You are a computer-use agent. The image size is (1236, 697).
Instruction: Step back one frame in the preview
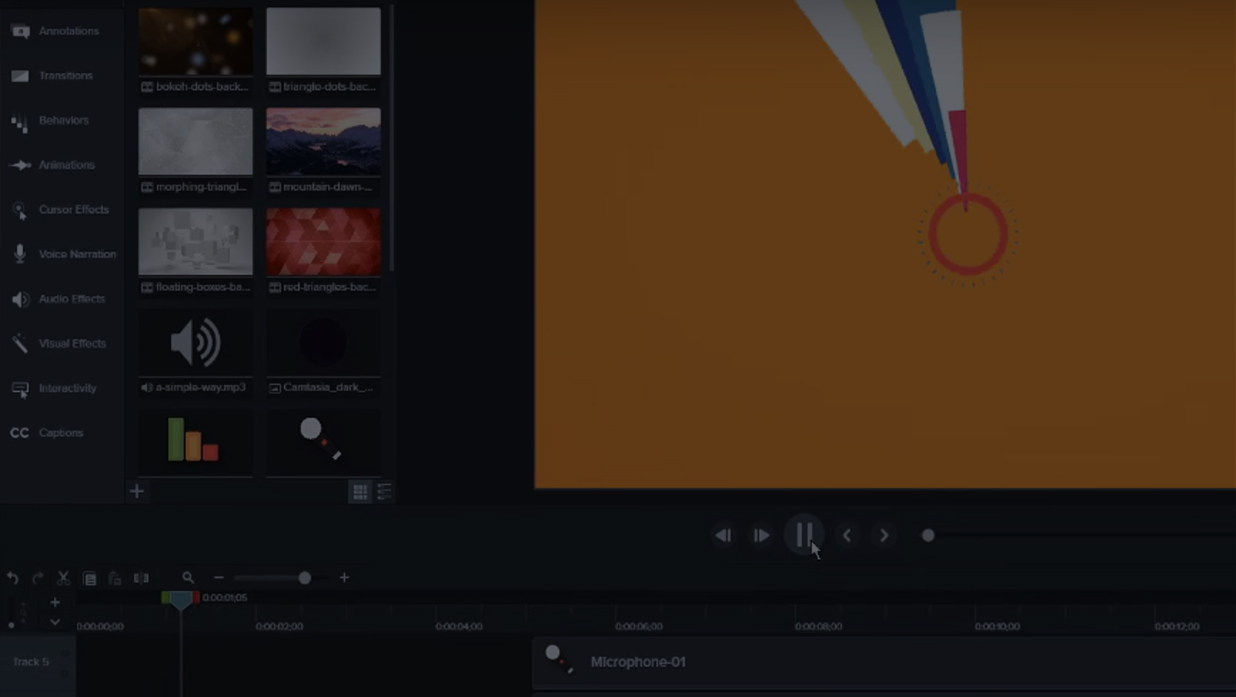(x=722, y=535)
